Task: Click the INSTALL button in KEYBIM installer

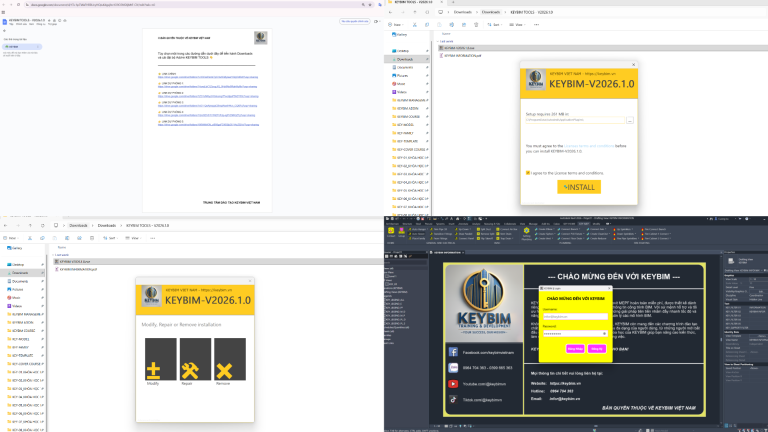Action: [579, 187]
